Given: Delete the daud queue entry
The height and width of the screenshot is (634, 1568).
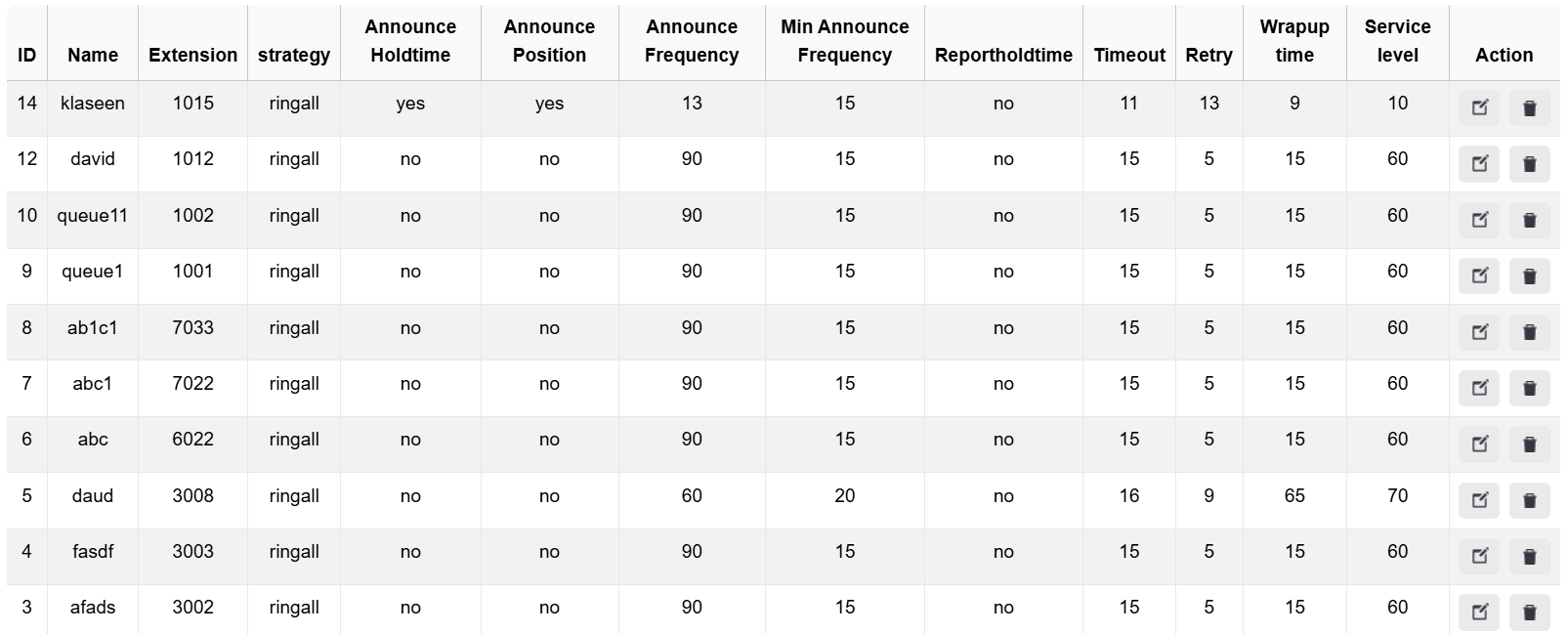Looking at the screenshot, I should pos(1529,500).
